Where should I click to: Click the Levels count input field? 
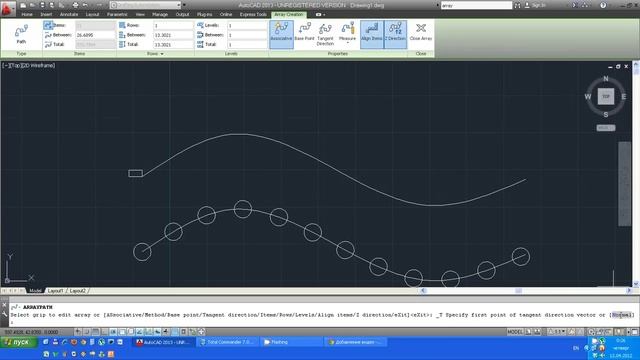tap(247, 25)
